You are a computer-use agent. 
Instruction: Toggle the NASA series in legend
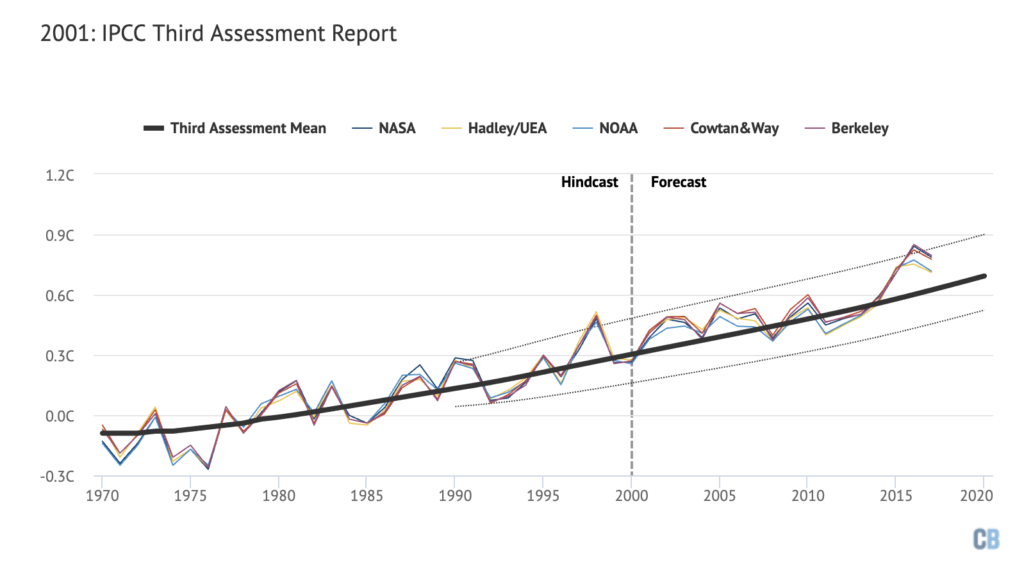pyautogui.click(x=384, y=128)
